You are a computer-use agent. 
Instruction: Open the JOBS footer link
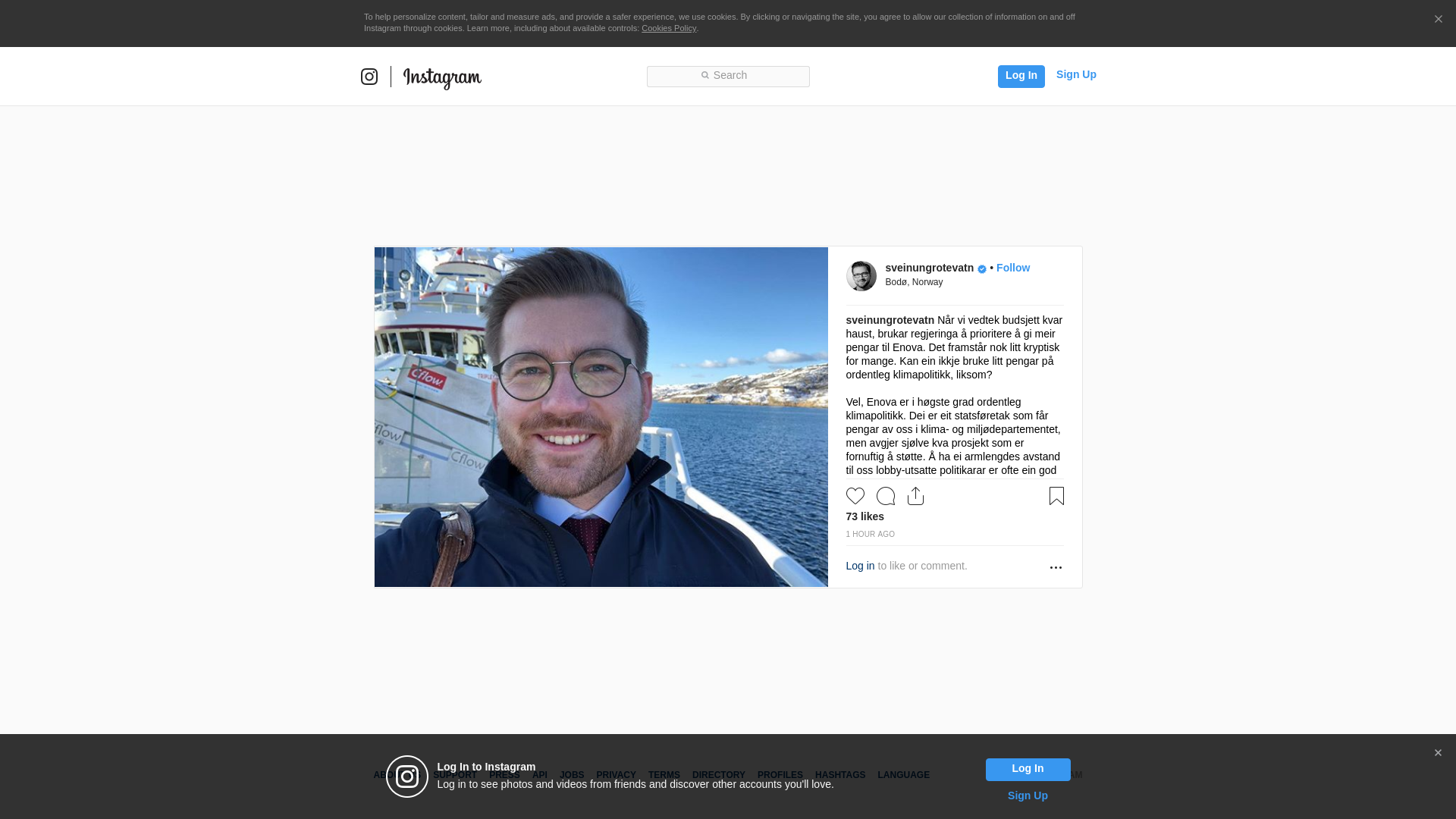(572, 775)
